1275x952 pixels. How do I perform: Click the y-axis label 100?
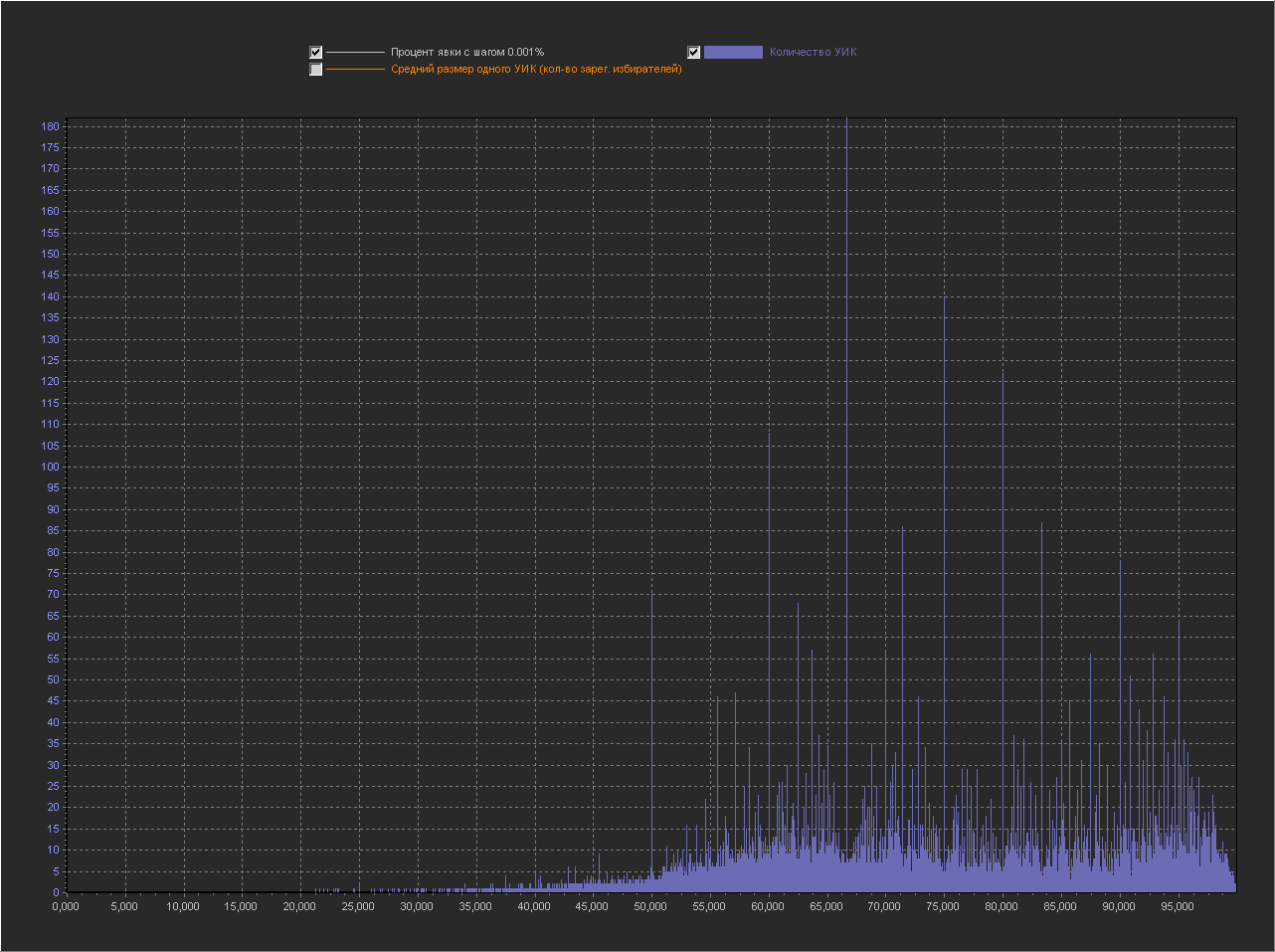[50, 467]
